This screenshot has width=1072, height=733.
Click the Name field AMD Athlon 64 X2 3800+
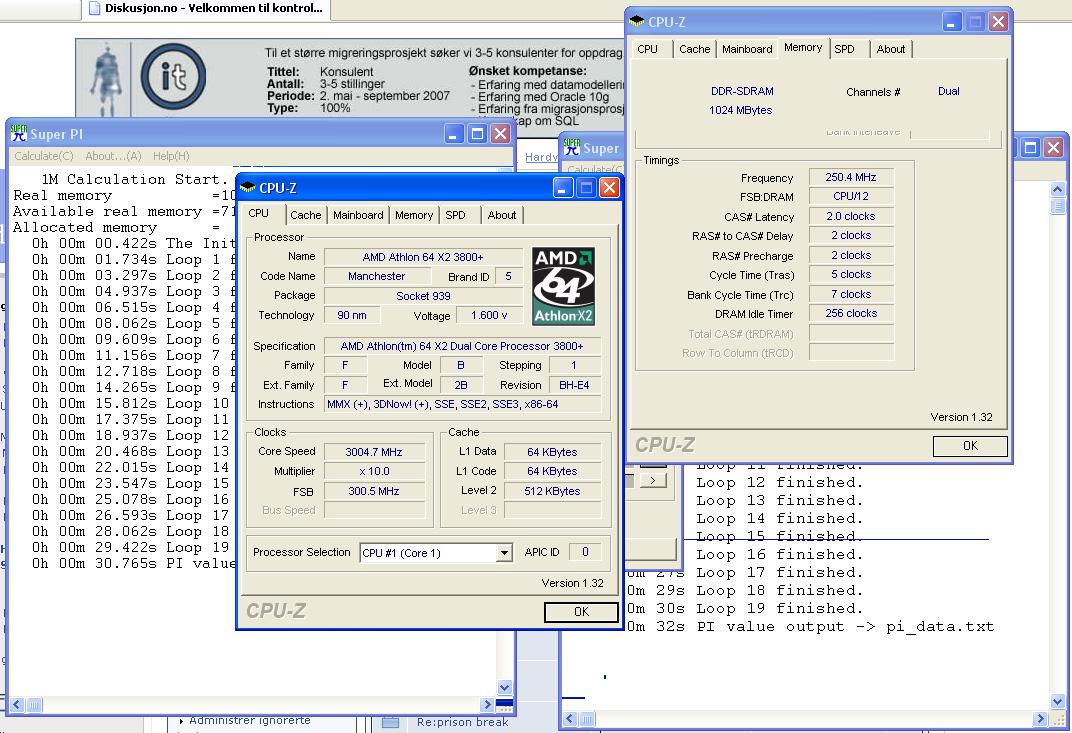click(x=423, y=257)
